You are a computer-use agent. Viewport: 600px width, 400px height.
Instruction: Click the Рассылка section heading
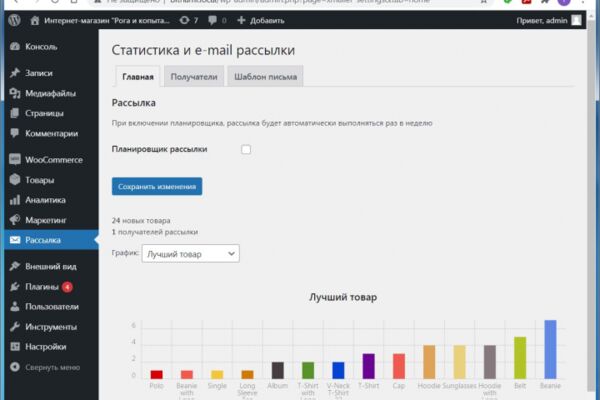tap(134, 103)
